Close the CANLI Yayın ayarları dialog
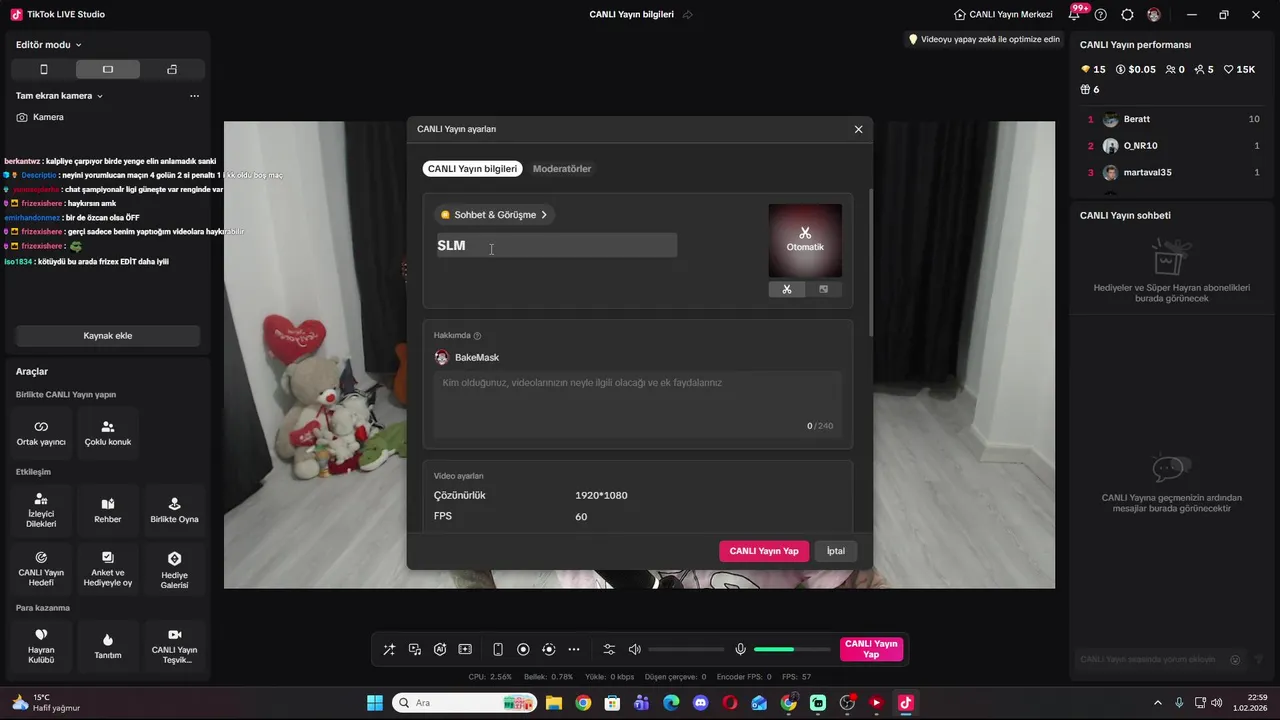This screenshot has height=720, width=1280. (x=858, y=129)
